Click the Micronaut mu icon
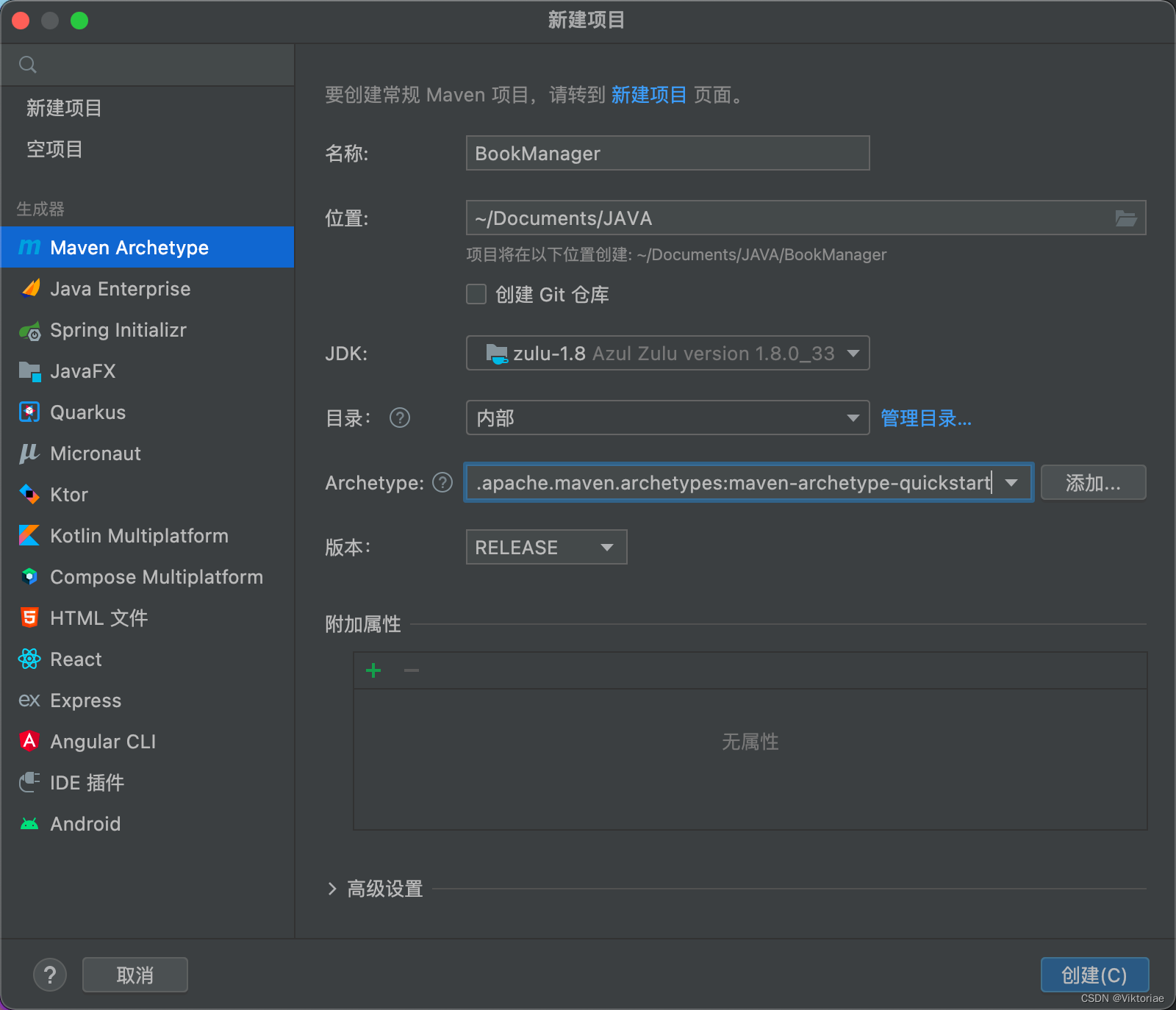 click(x=29, y=453)
